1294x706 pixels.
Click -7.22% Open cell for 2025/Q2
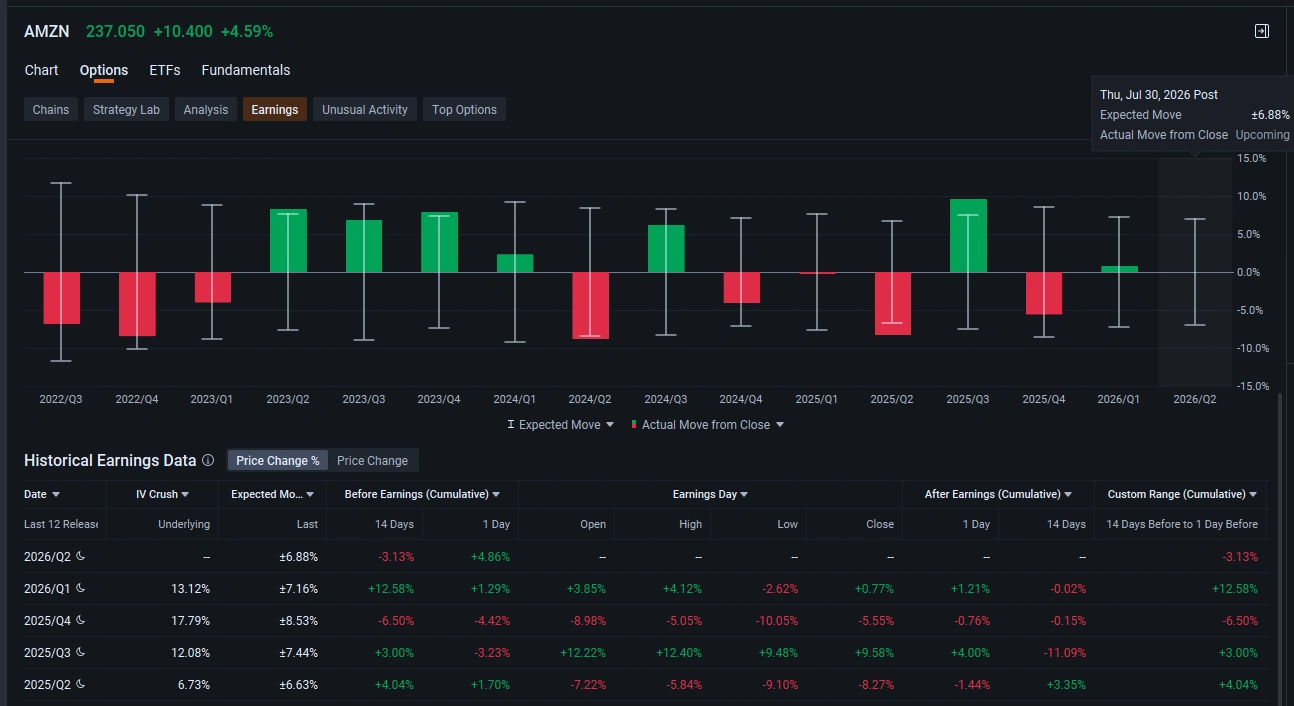click(586, 684)
